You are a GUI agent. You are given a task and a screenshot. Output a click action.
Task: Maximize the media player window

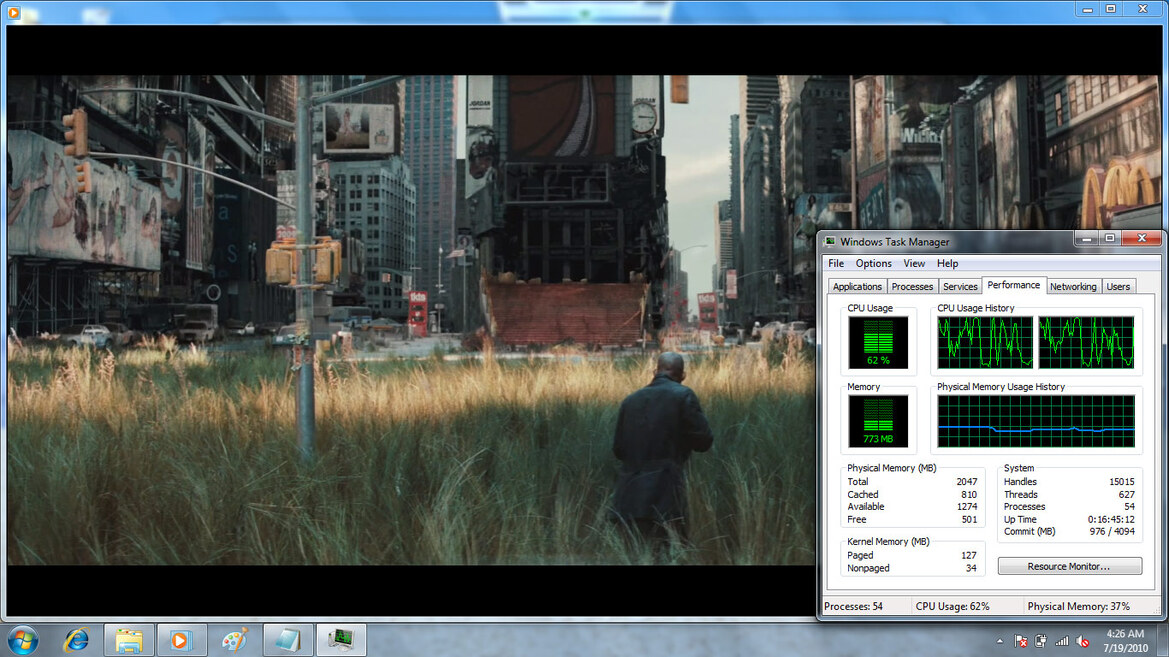pyautogui.click(x=1111, y=9)
